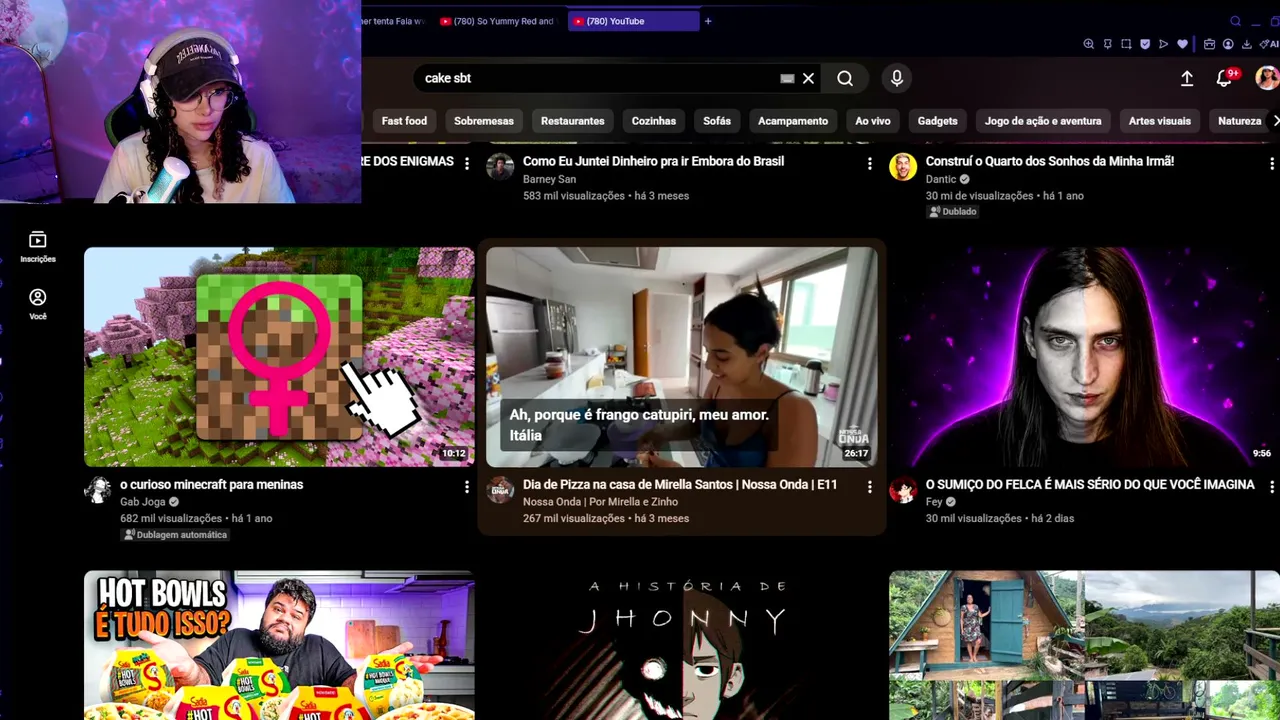
Task: Click the send arrow icon in toolbar
Action: point(1163,44)
